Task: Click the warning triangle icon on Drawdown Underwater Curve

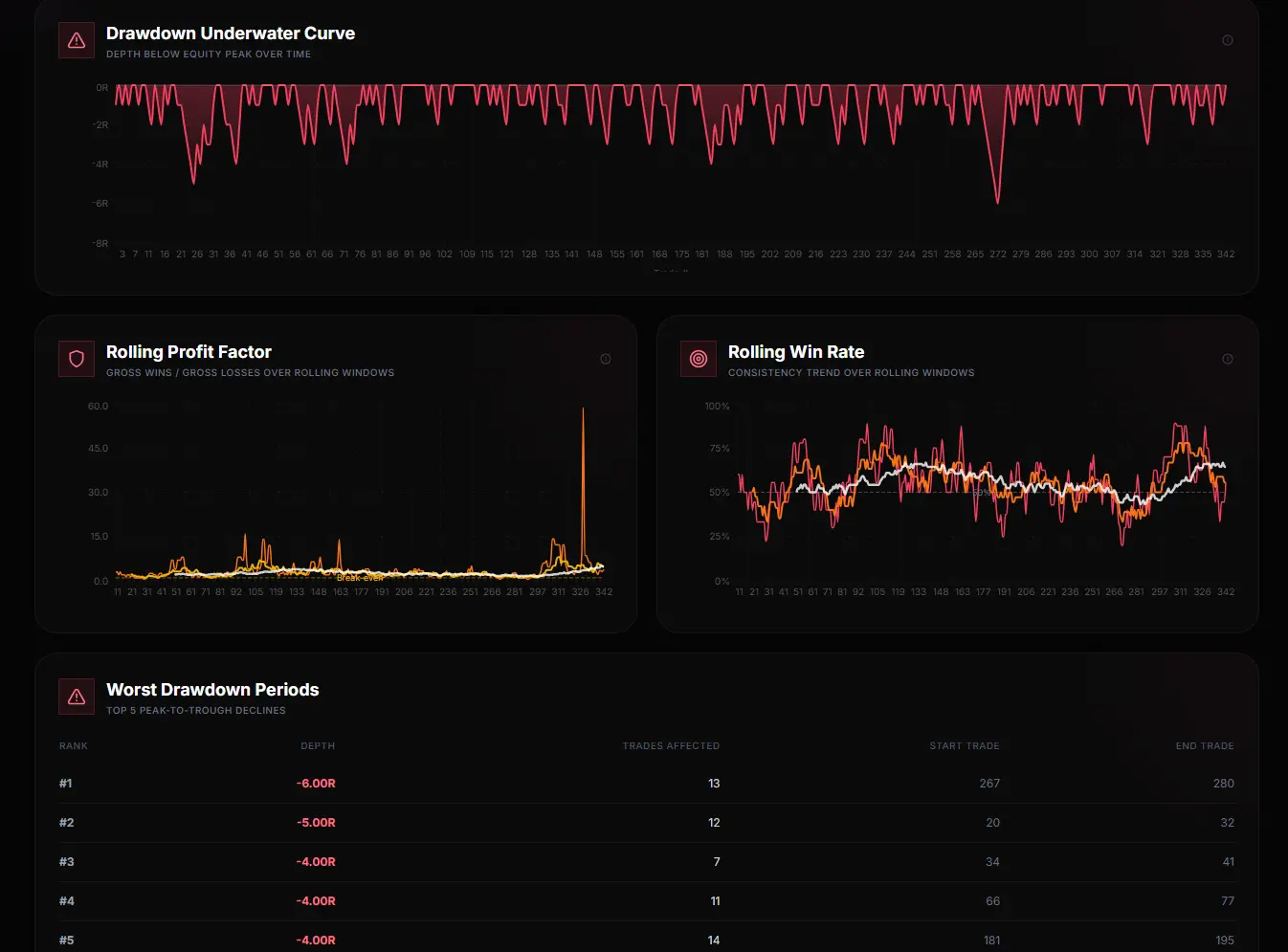Action: 77,40
